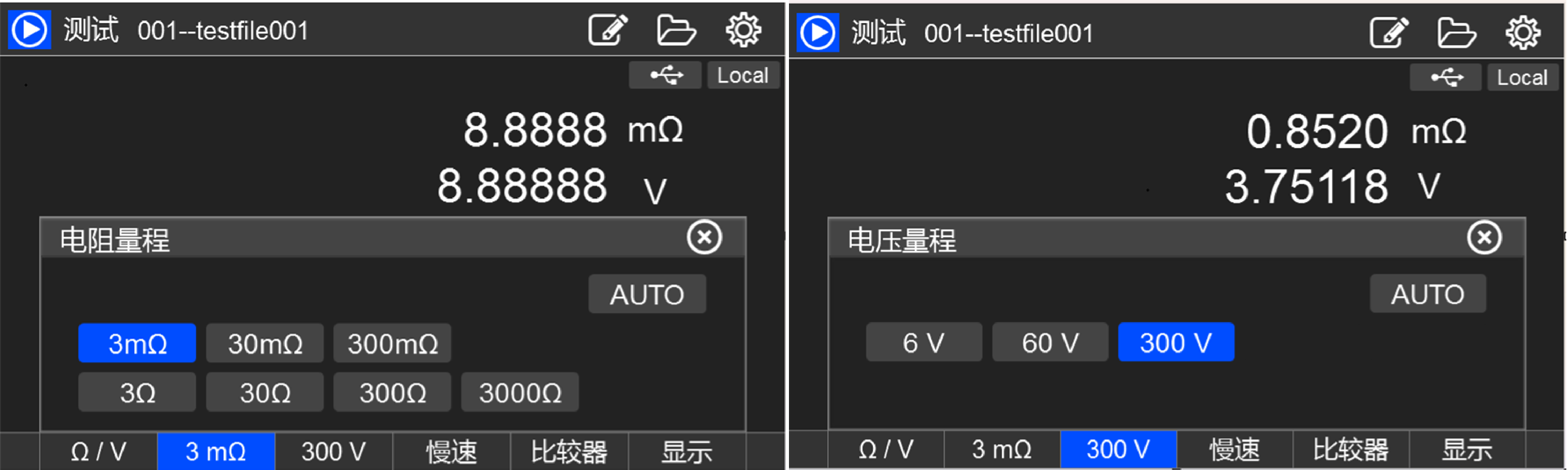1568x470 pixels.
Task: Close the 电压量程 dialog with its X icon
Action: click(x=1484, y=238)
